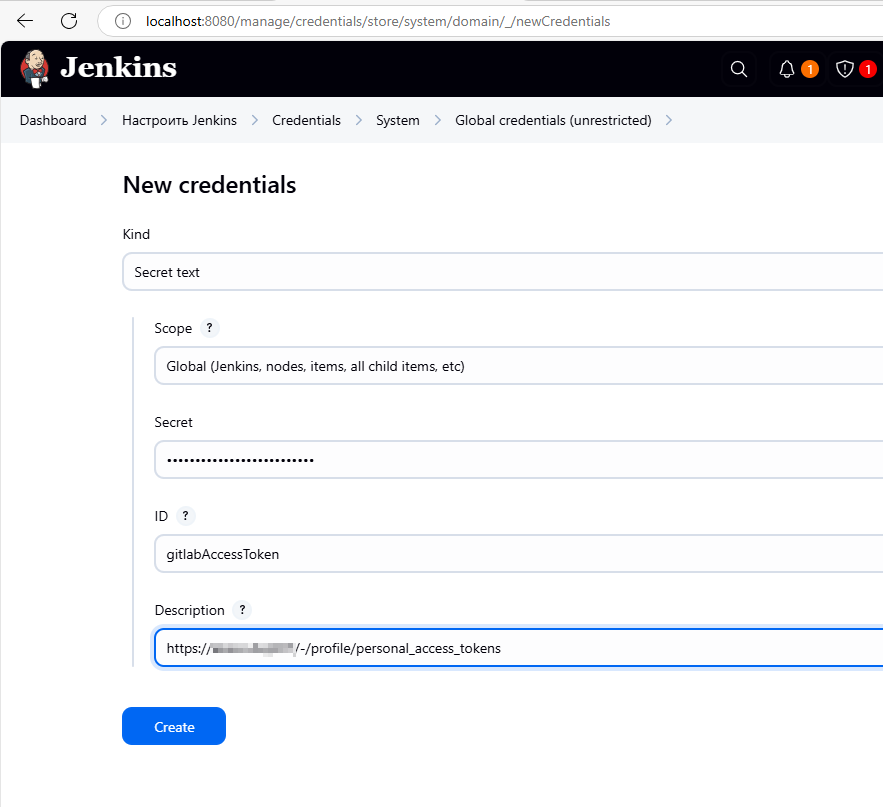
Task: Open the notifications bell icon
Action: [787, 69]
